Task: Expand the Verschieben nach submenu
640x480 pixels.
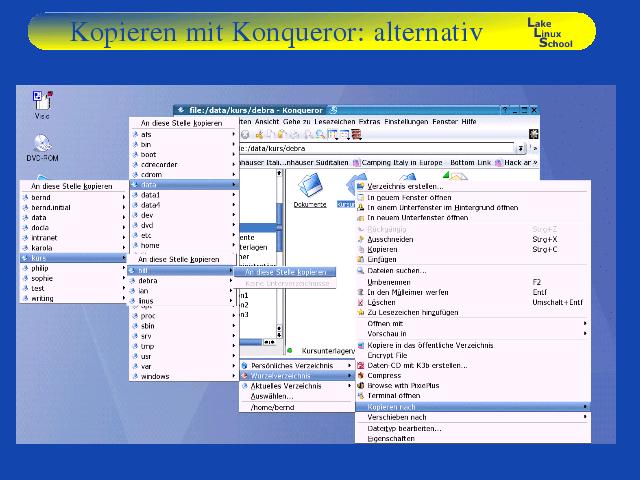Action: pyautogui.click(x=473, y=417)
